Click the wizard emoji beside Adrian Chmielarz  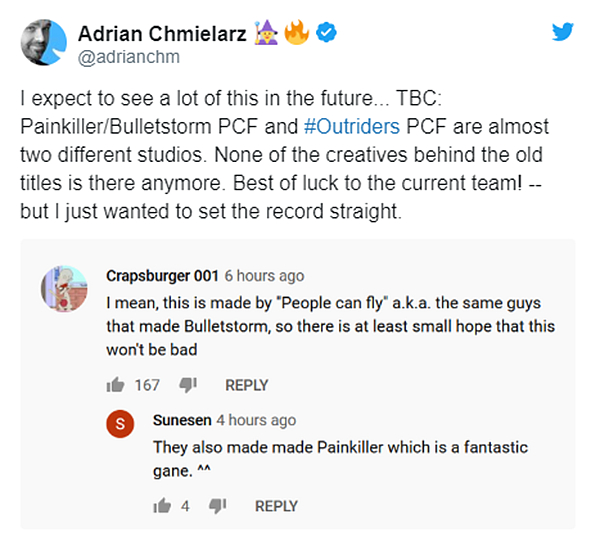[266, 33]
